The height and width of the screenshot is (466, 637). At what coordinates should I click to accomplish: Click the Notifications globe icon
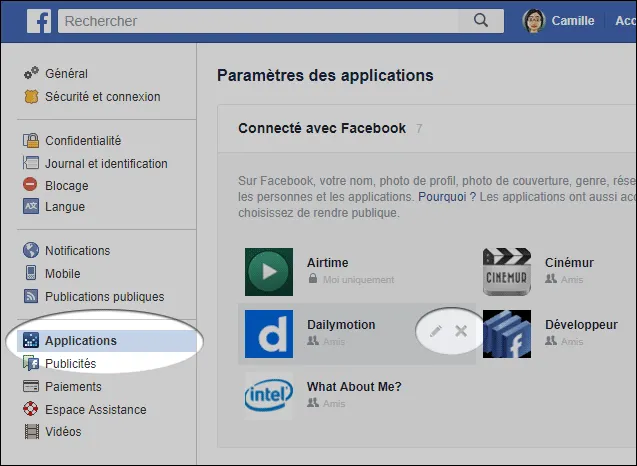31,250
